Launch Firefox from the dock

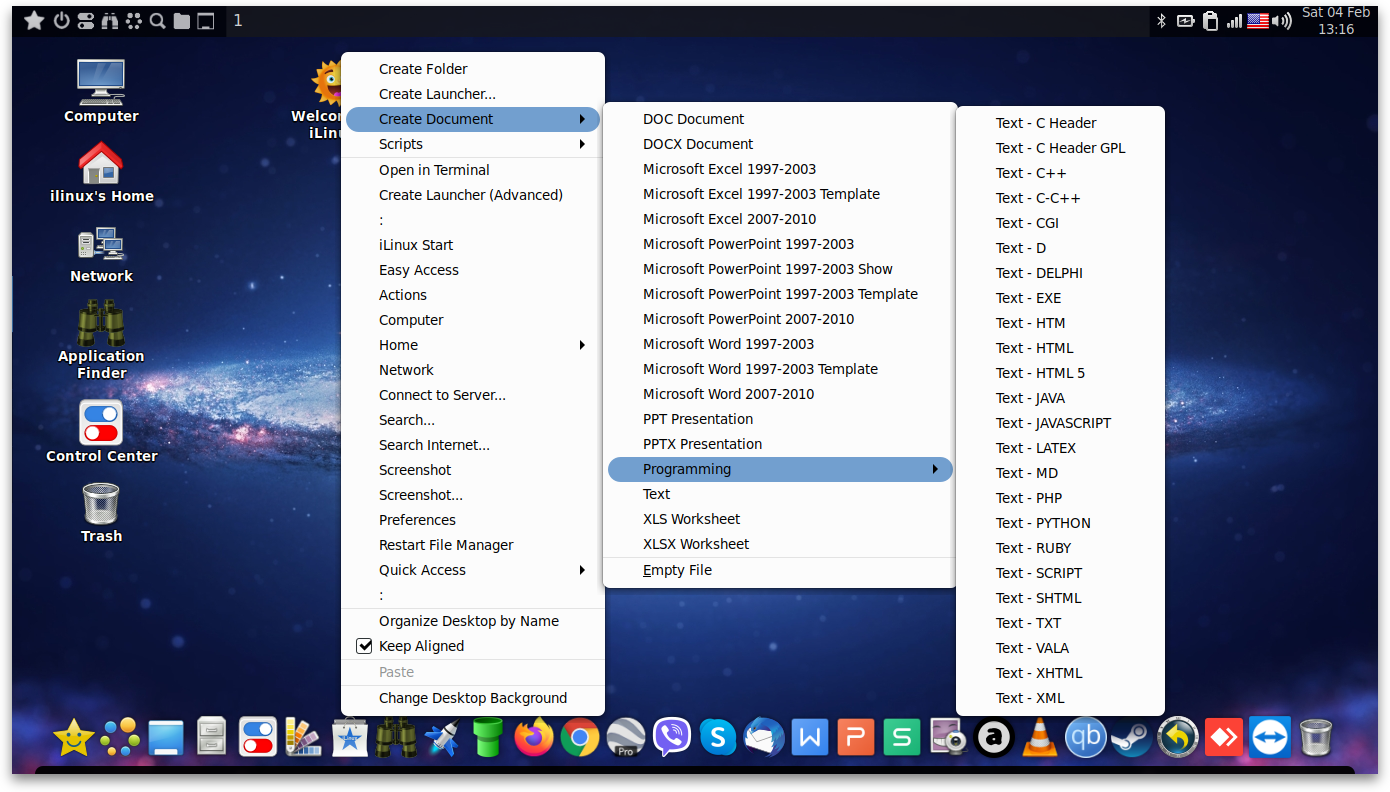click(x=534, y=739)
